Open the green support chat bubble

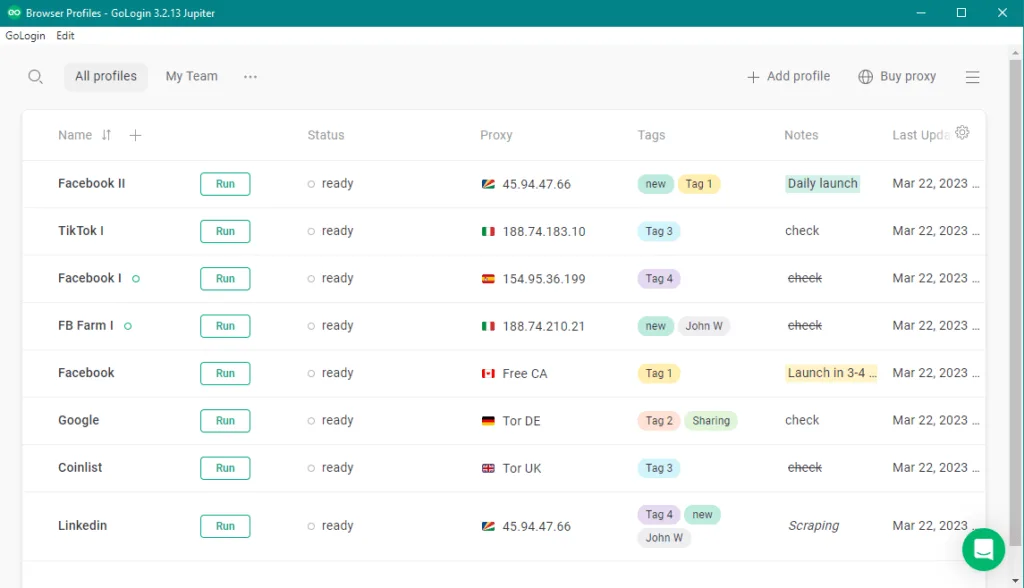point(984,549)
